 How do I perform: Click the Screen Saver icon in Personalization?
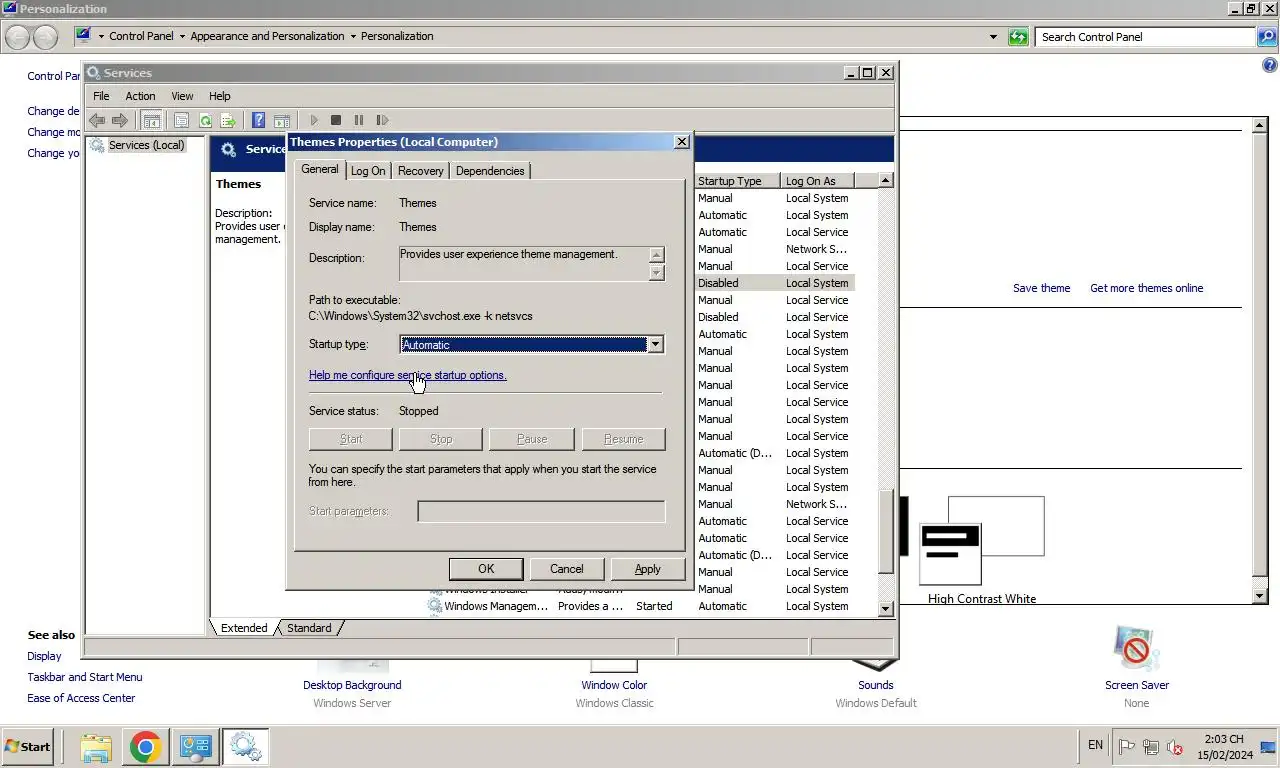(x=1136, y=648)
